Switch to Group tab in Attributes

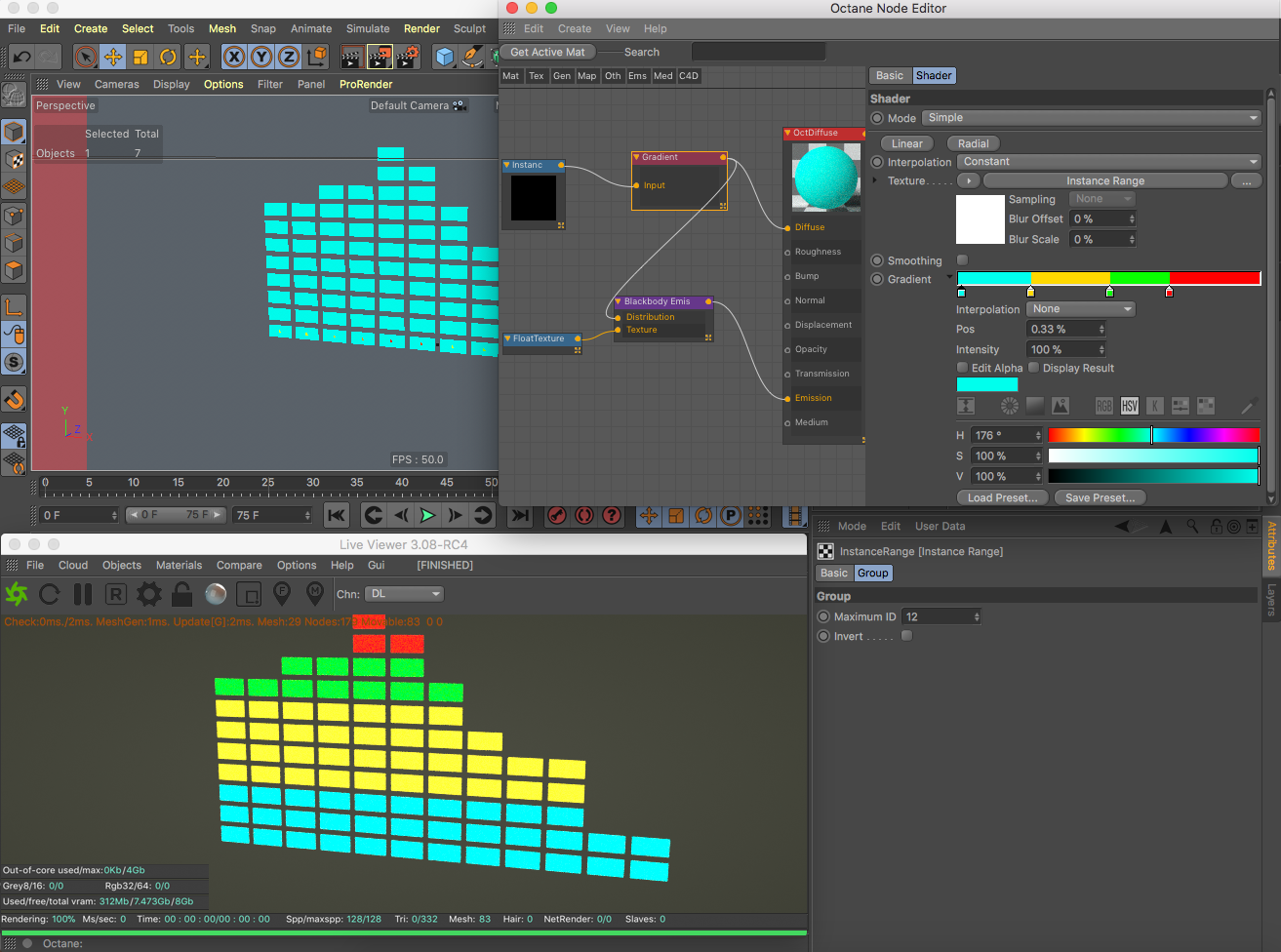(x=873, y=573)
